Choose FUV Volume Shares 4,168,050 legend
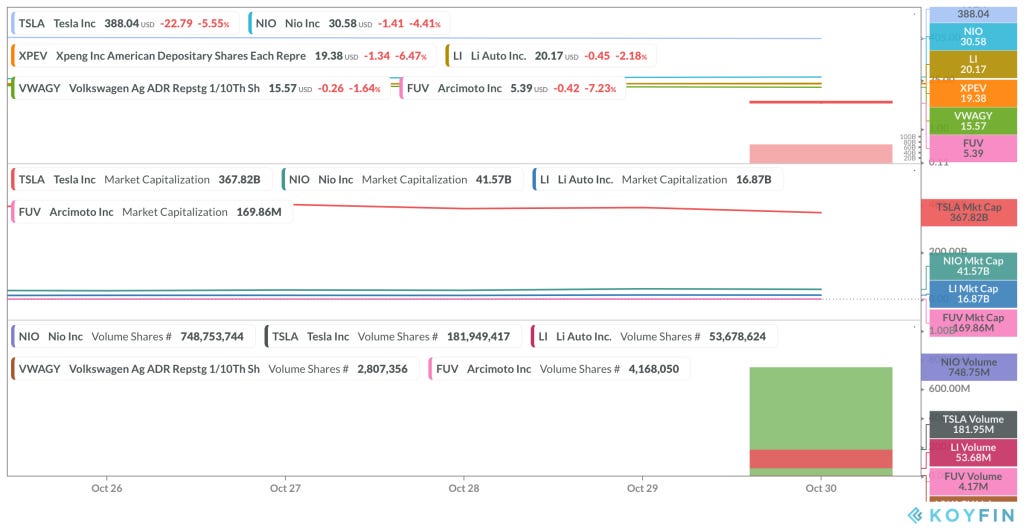The width and height of the screenshot is (1024, 529). pos(559,368)
